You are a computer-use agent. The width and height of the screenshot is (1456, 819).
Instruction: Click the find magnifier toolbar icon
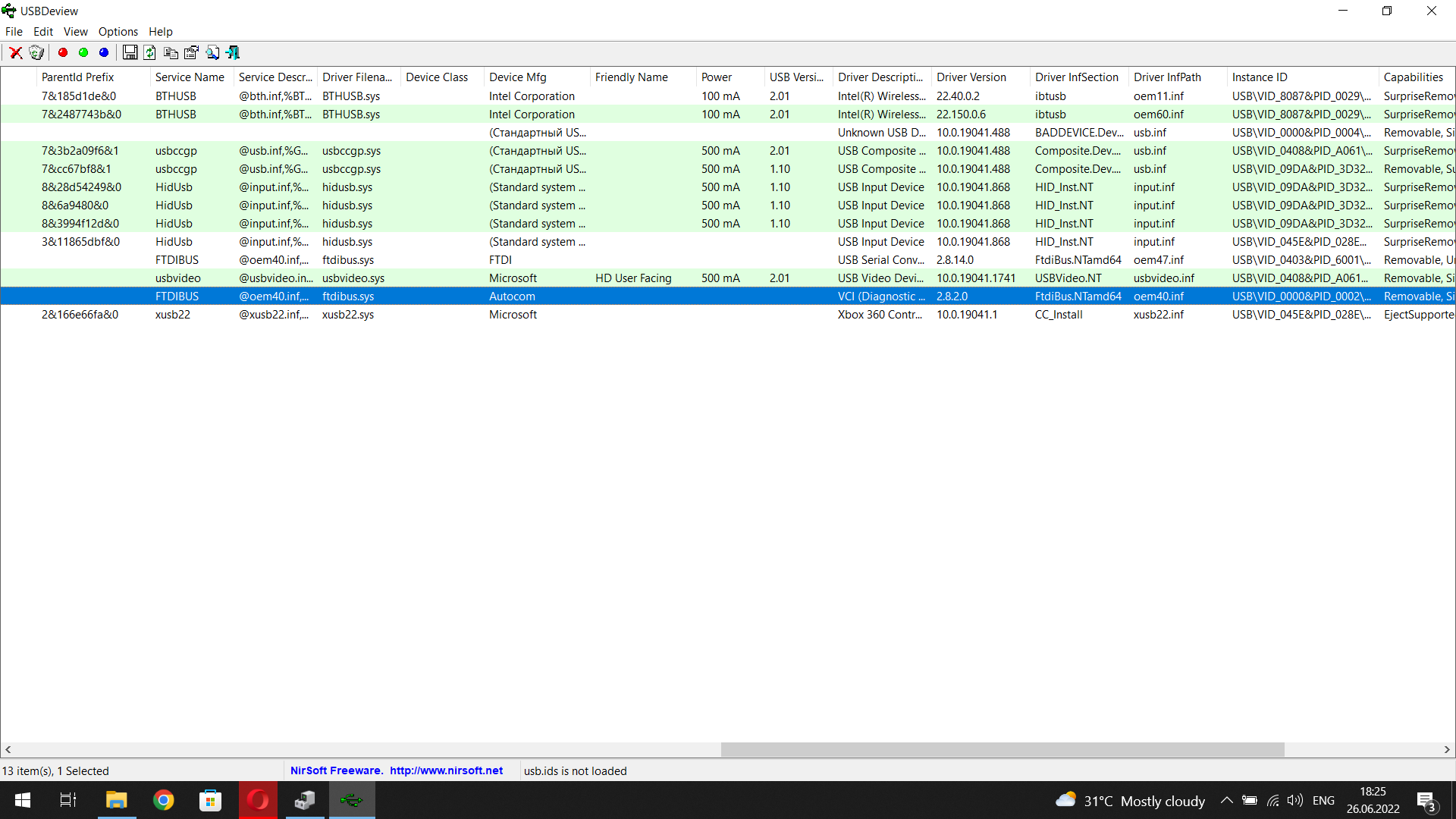click(212, 52)
